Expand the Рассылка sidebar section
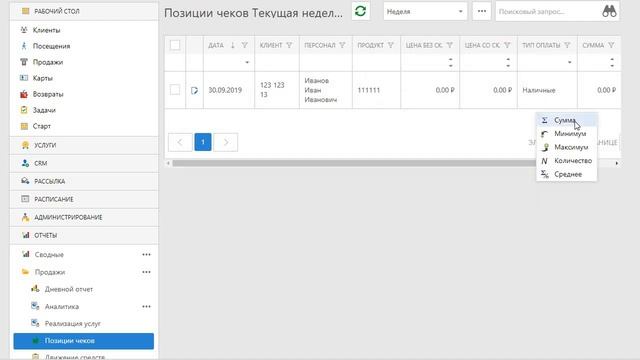 84,181
